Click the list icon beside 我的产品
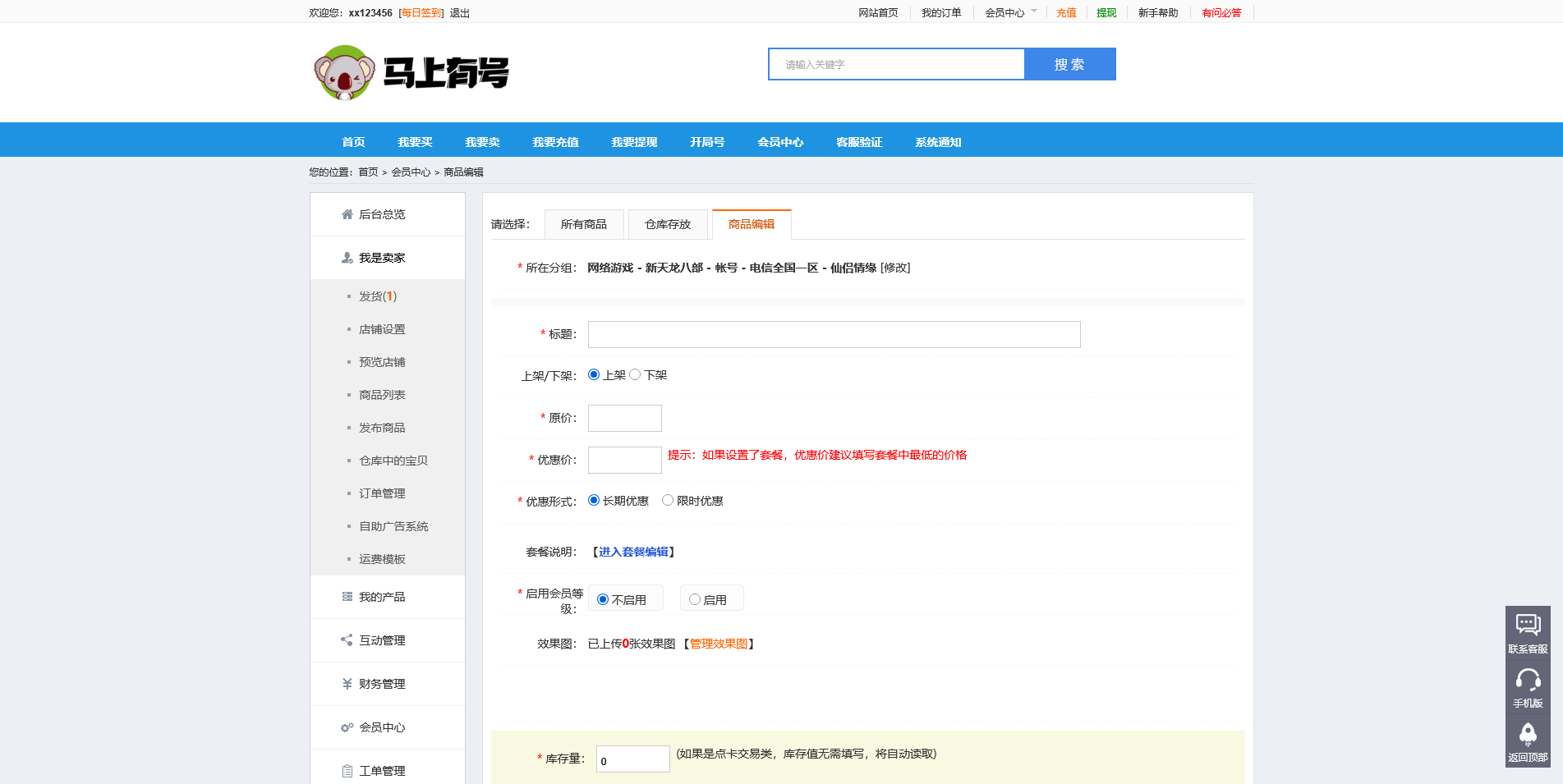 pyautogui.click(x=347, y=597)
